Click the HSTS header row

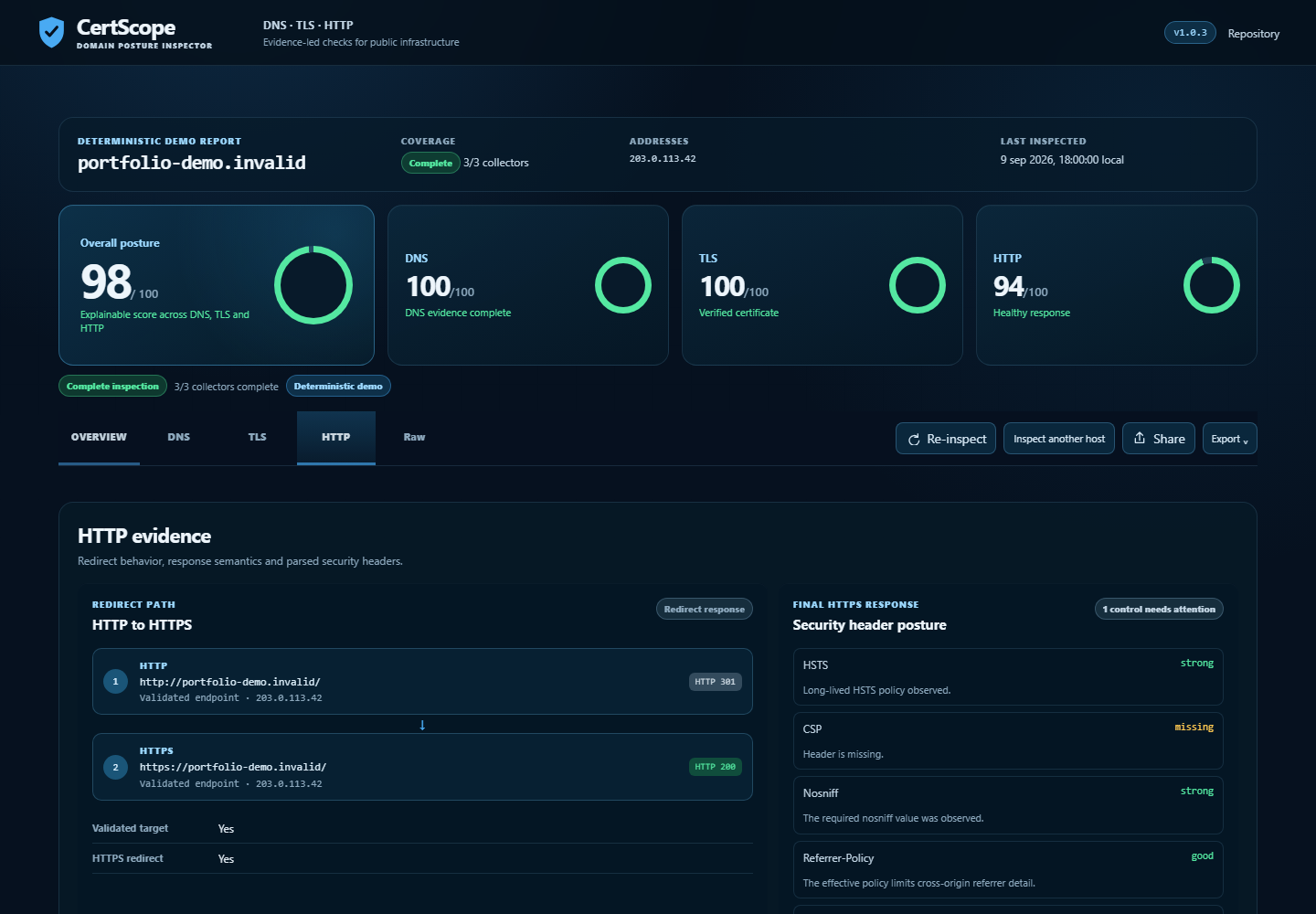tap(1008, 676)
